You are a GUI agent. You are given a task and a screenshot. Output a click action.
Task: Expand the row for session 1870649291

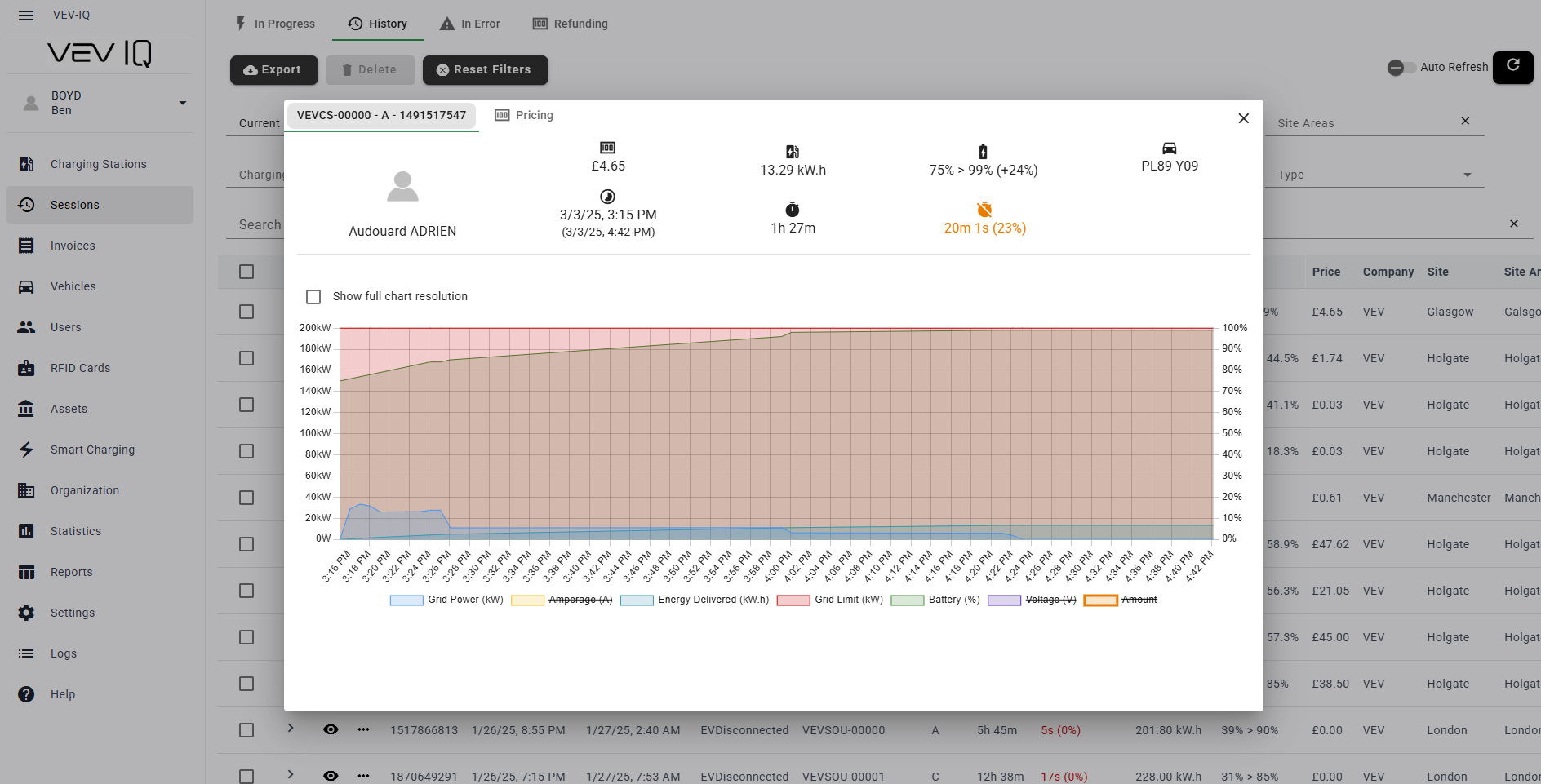[x=291, y=774]
